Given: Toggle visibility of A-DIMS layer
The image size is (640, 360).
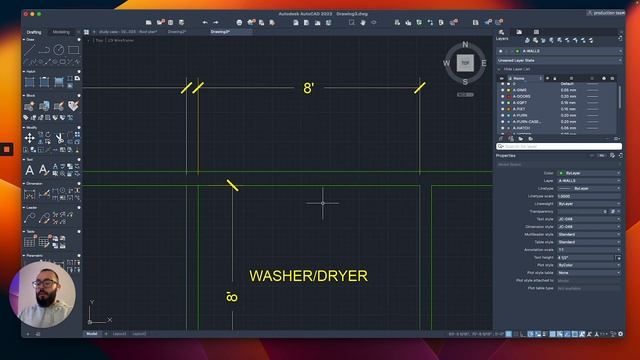Looking at the screenshot, I should [502, 90].
